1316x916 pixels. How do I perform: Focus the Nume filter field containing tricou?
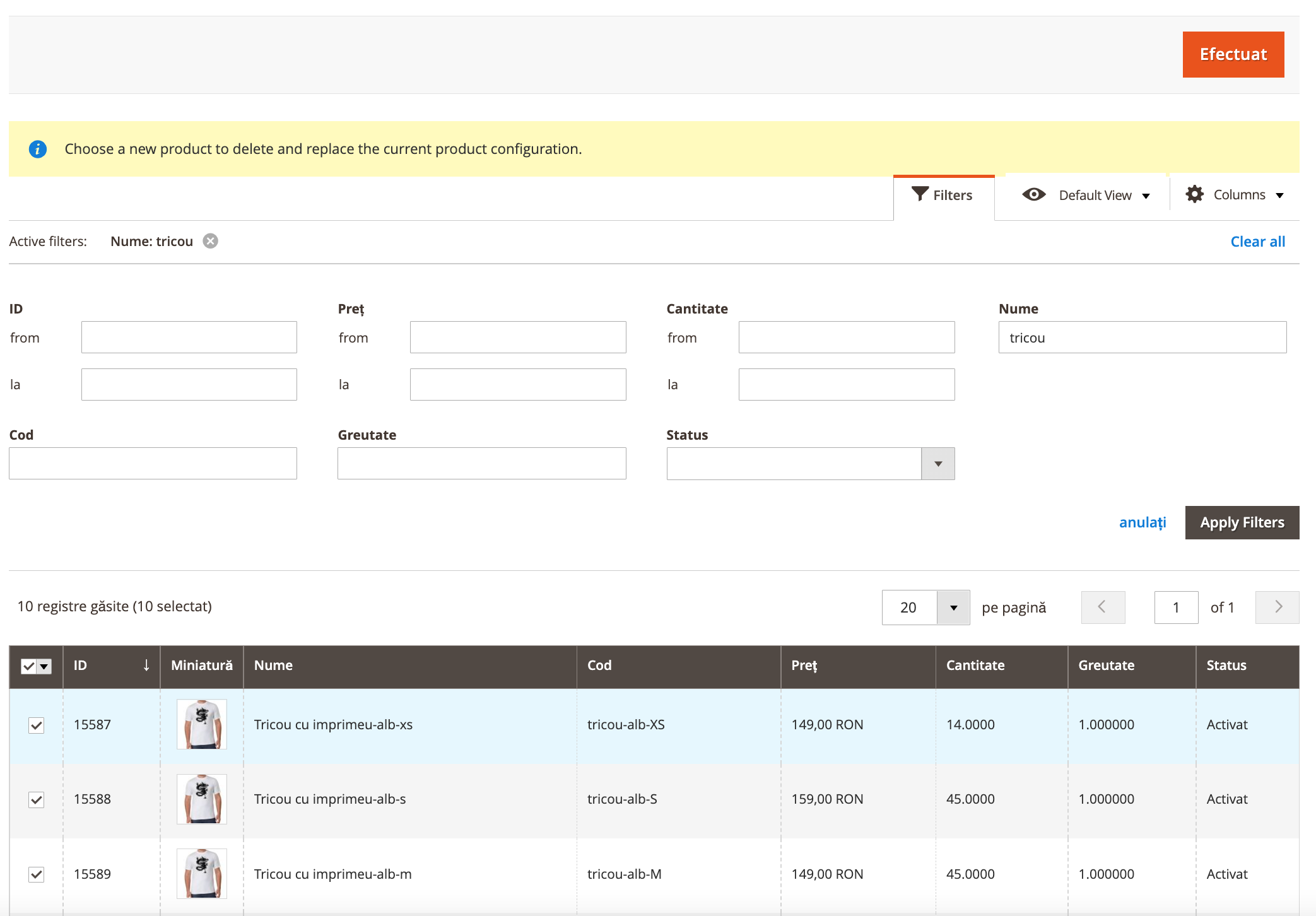pos(1142,338)
